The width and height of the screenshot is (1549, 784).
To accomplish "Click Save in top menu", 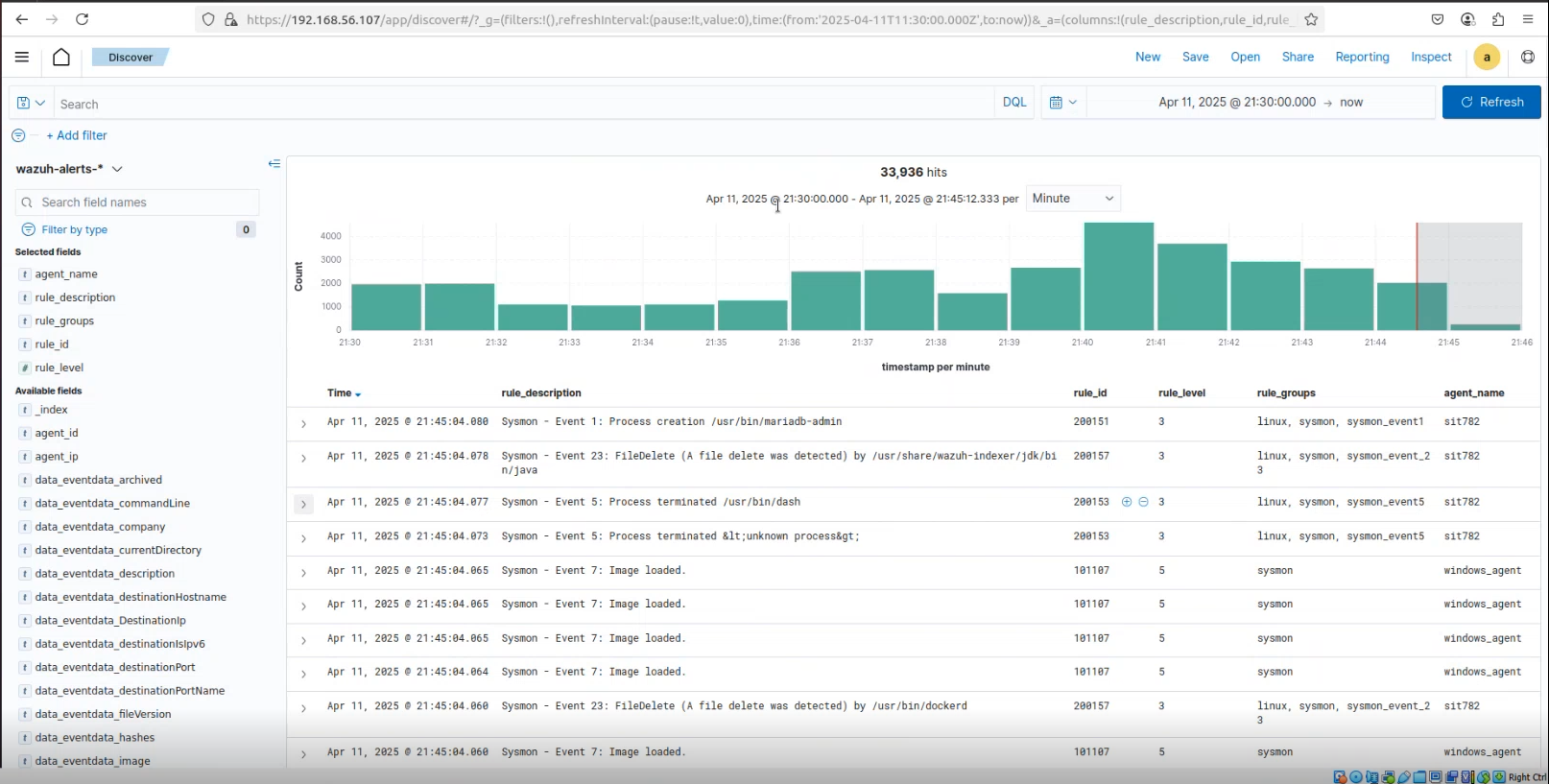I will 1195,57.
